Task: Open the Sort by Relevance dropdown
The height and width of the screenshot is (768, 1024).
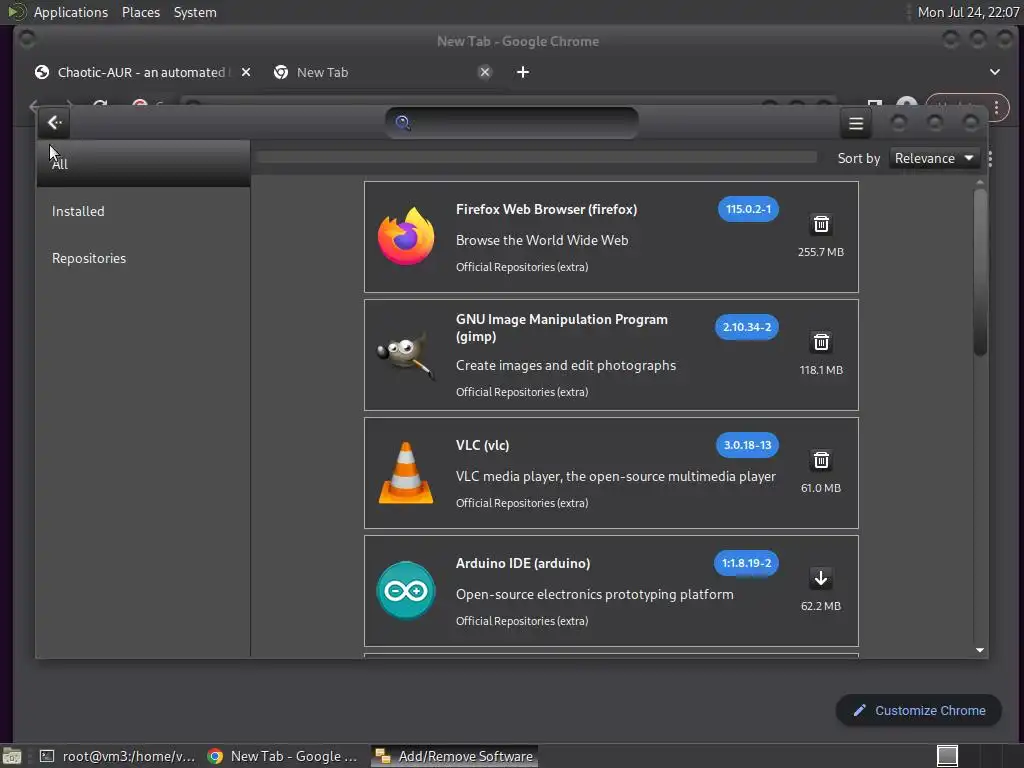Action: [x=934, y=158]
